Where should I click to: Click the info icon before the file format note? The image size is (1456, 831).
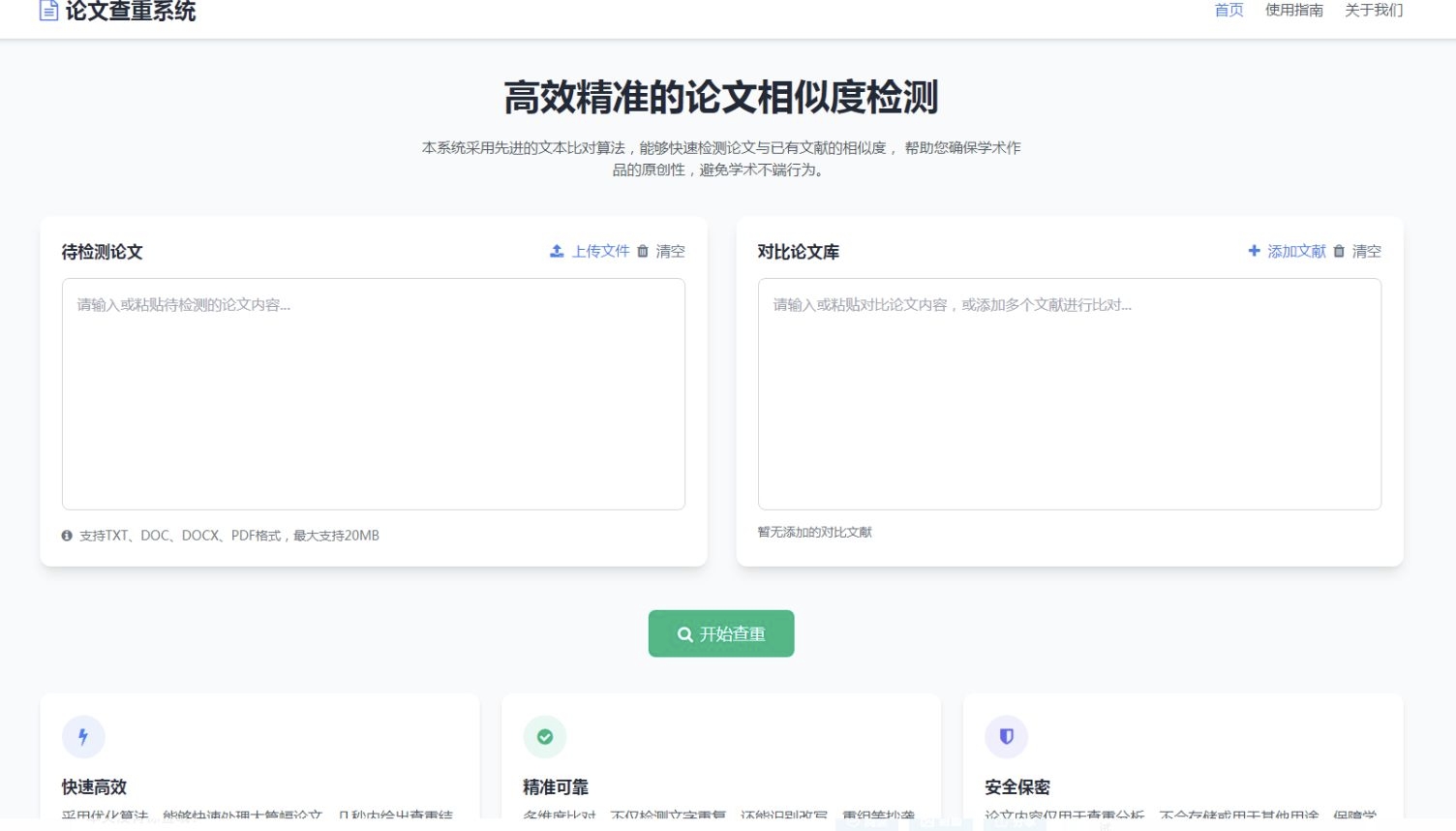pyautogui.click(x=67, y=535)
